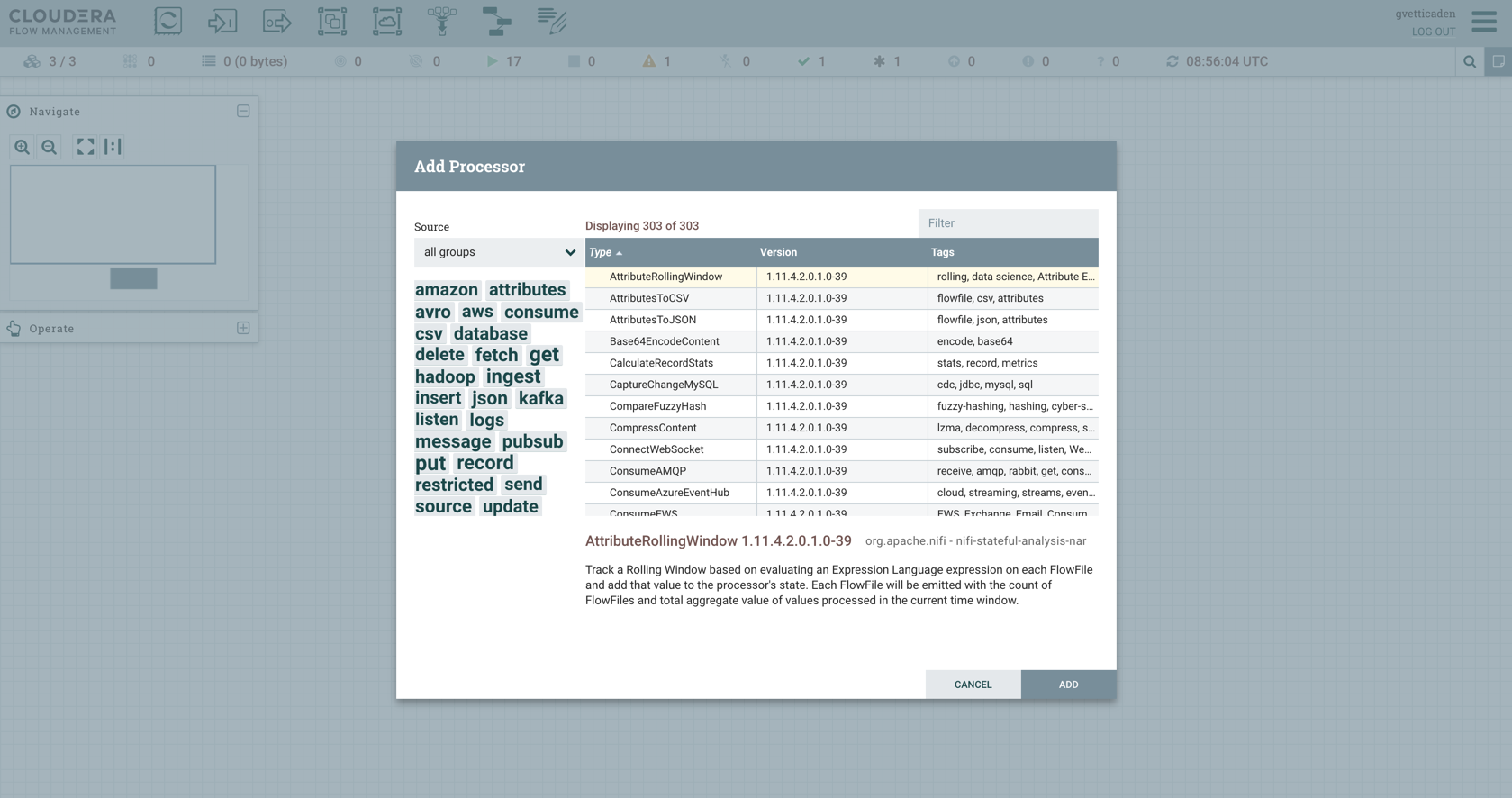
Task: Open the global hamburger menu
Action: click(x=1484, y=21)
